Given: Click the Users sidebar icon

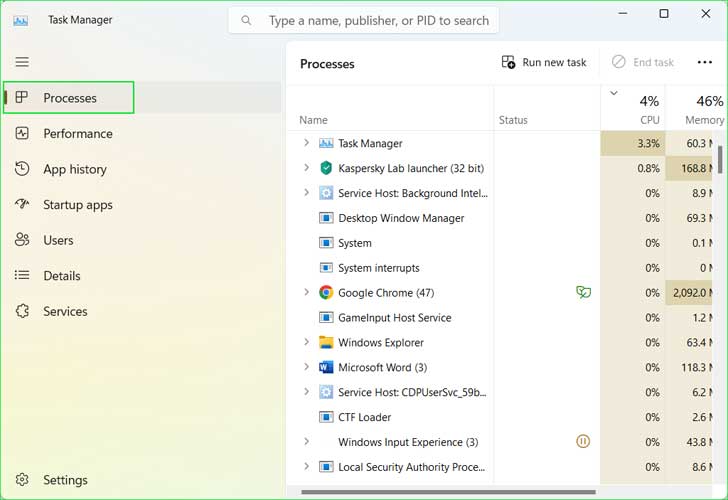Looking at the screenshot, I should [22, 240].
